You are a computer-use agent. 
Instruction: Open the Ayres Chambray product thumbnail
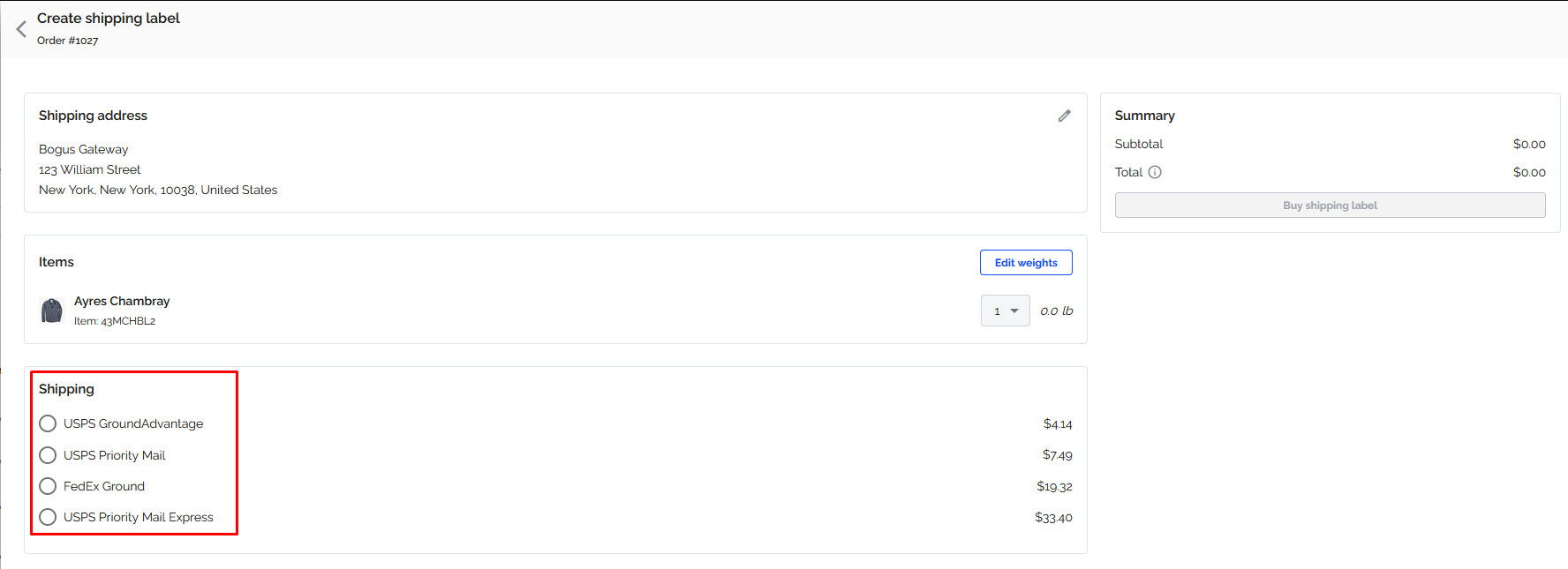tap(52, 311)
